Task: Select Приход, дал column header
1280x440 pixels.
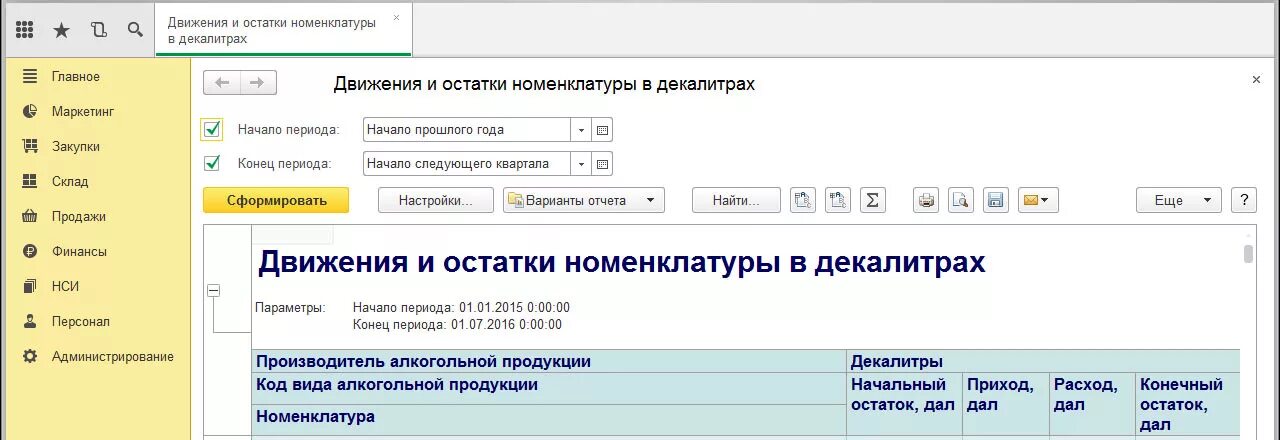Action: pos(1005,404)
